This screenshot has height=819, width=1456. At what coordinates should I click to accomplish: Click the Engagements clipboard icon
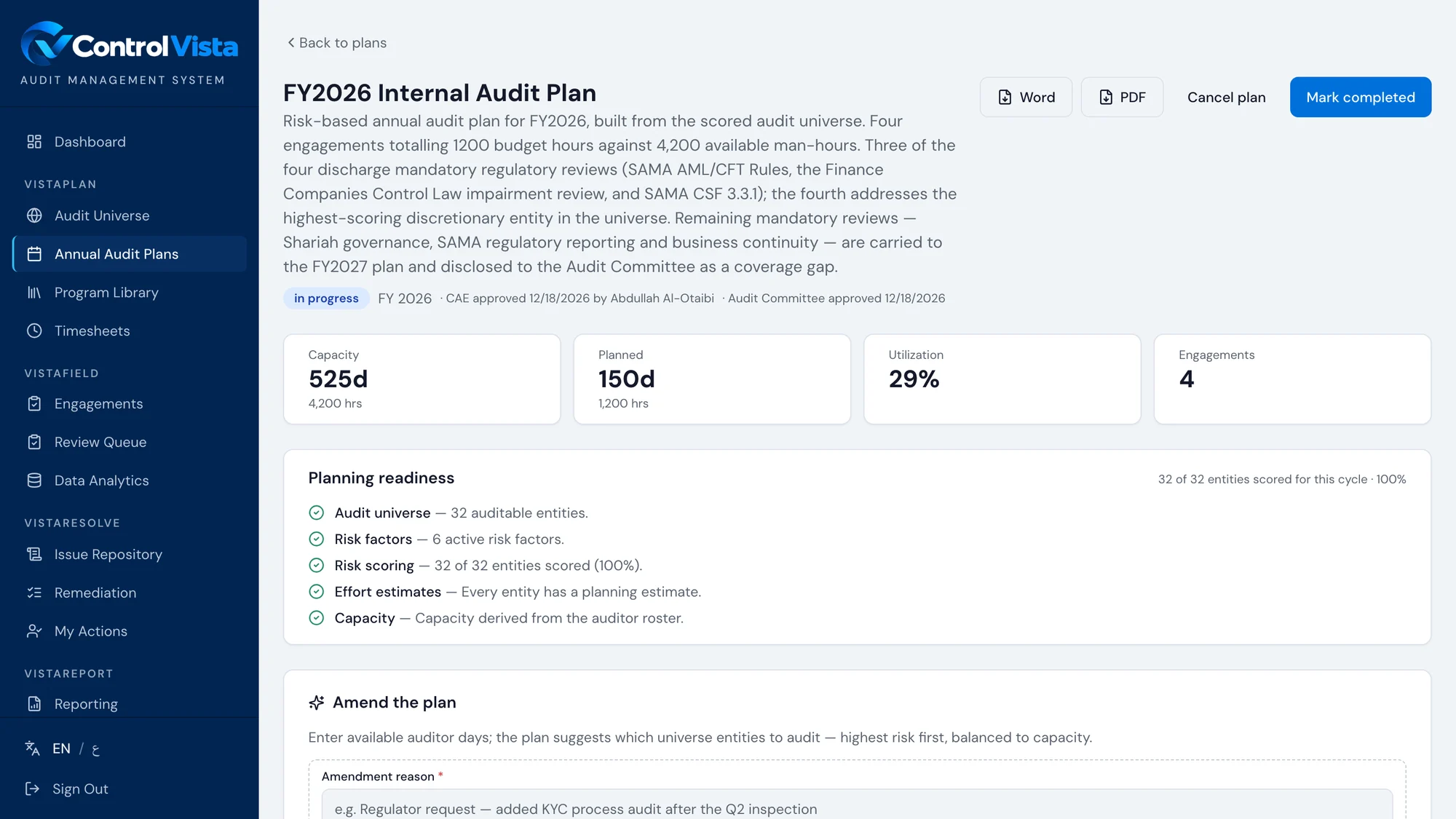pos(34,403)
